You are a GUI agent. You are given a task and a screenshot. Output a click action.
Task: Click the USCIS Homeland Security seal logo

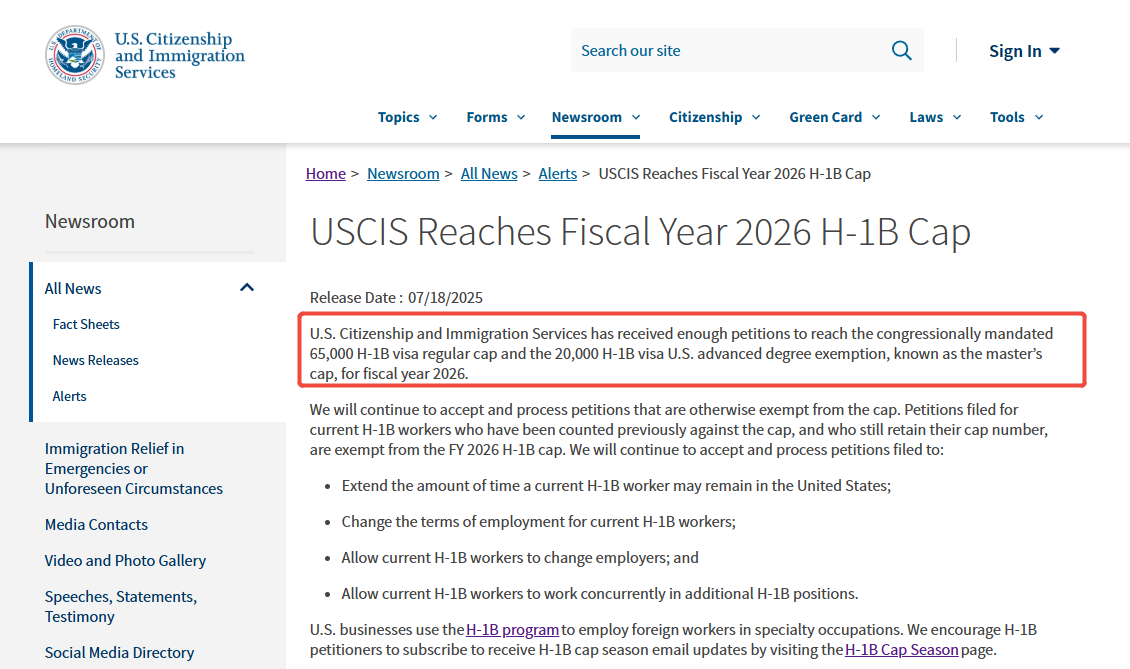coord(75,55)
